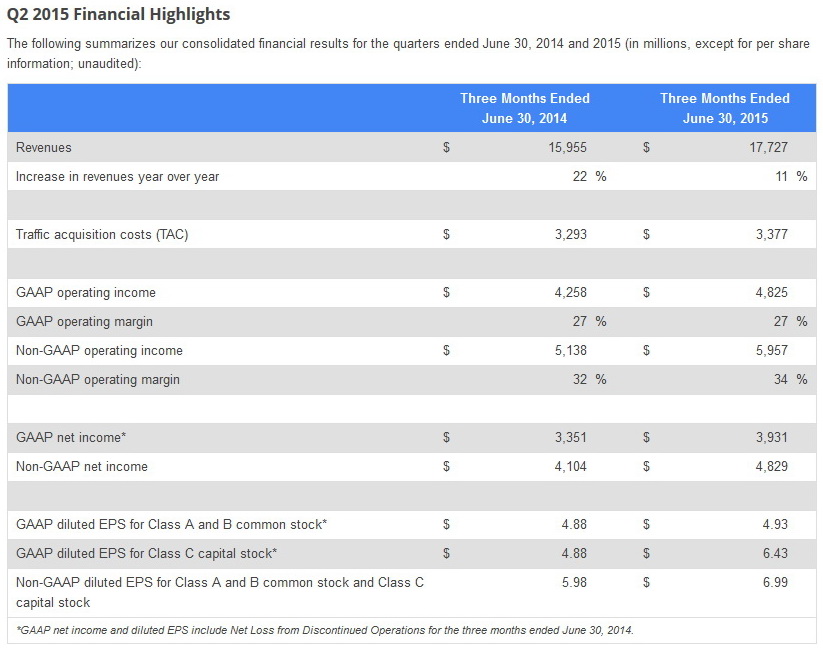Select the Three Months Ended June 30, 2015 header

tap(725, 108)
